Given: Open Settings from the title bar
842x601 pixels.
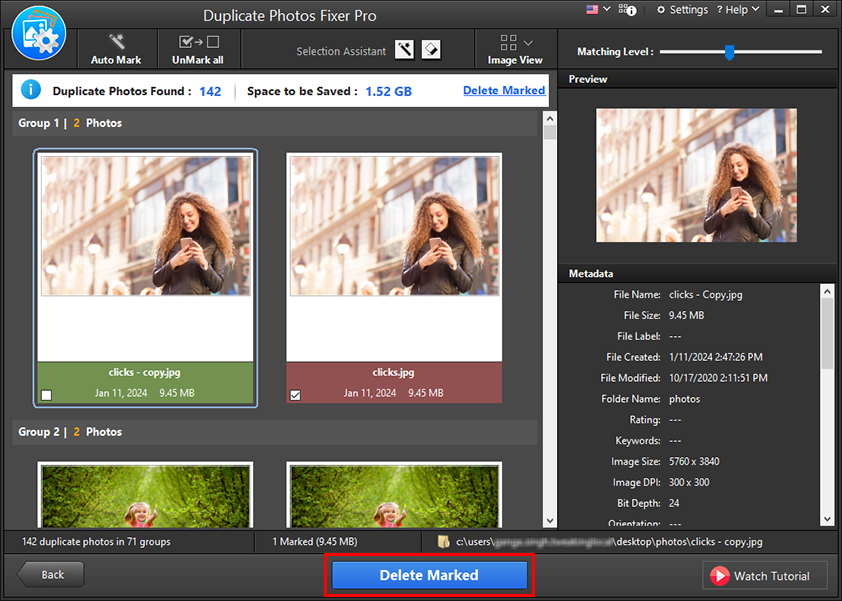Looking at the screenshot, I should pyautogui.click(x=682, y=10).
